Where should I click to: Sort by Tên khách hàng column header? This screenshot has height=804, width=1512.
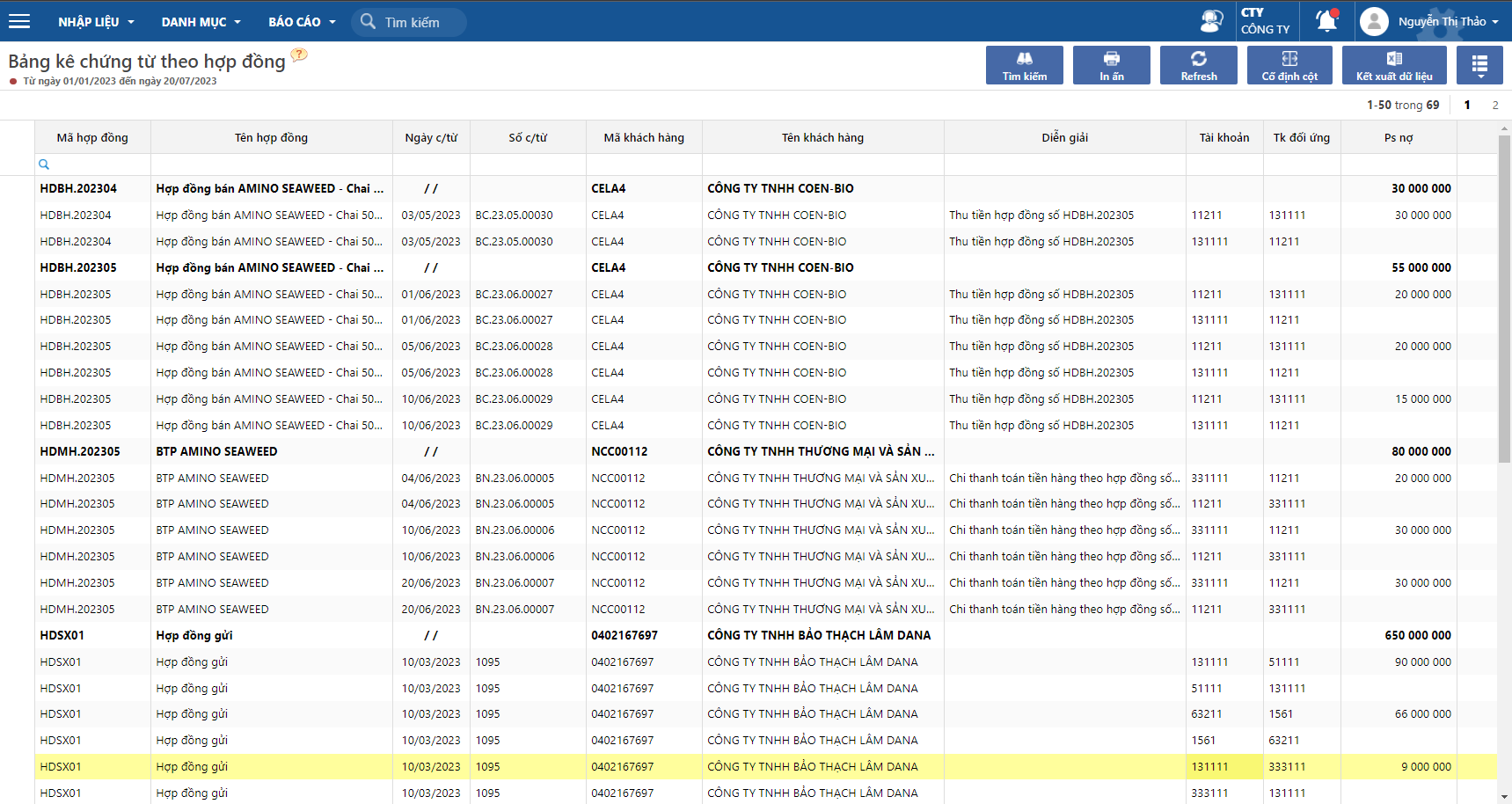(x=822, y=137)
